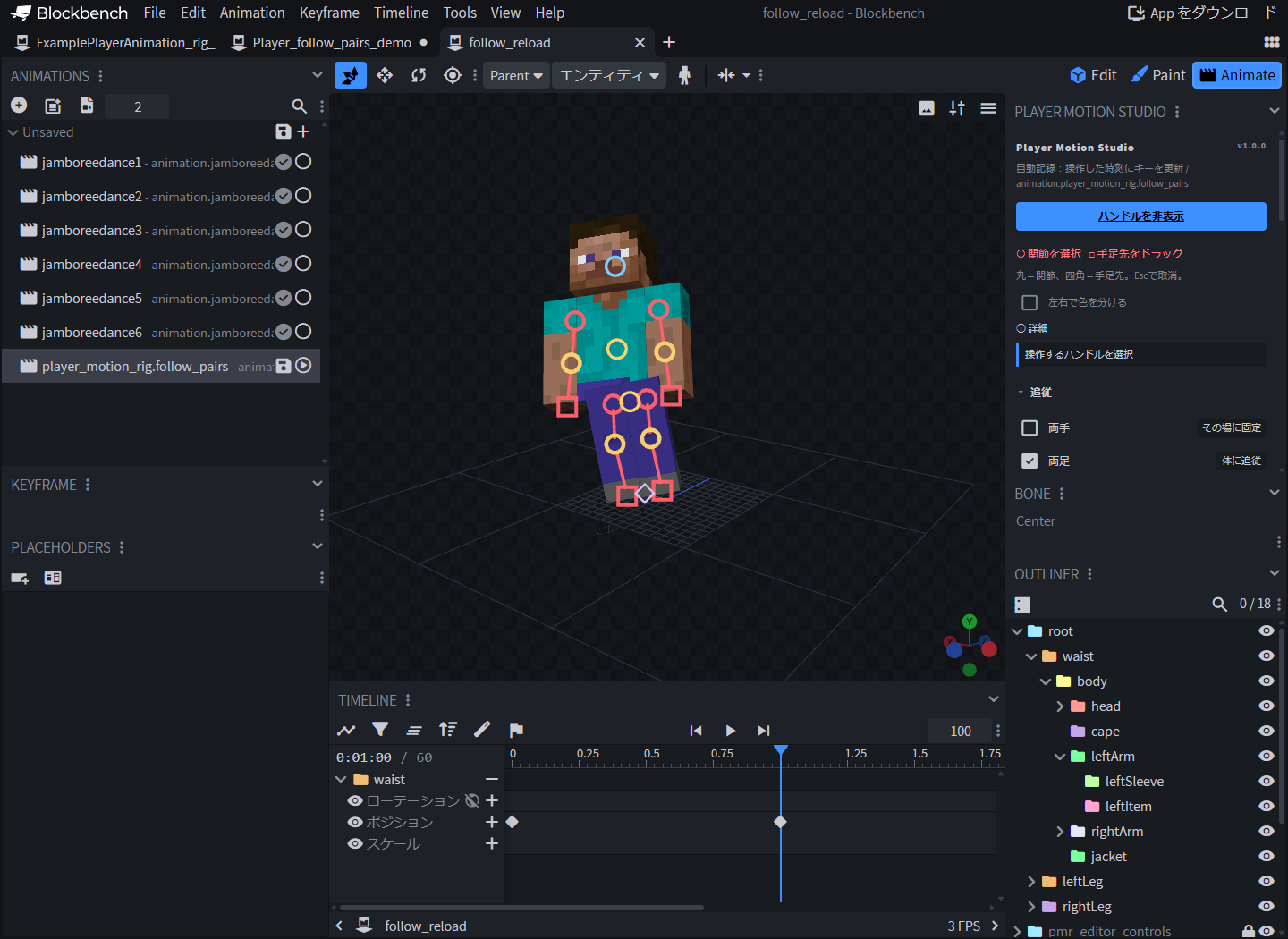Click the player model icon in toolbar

pos(685,75)
